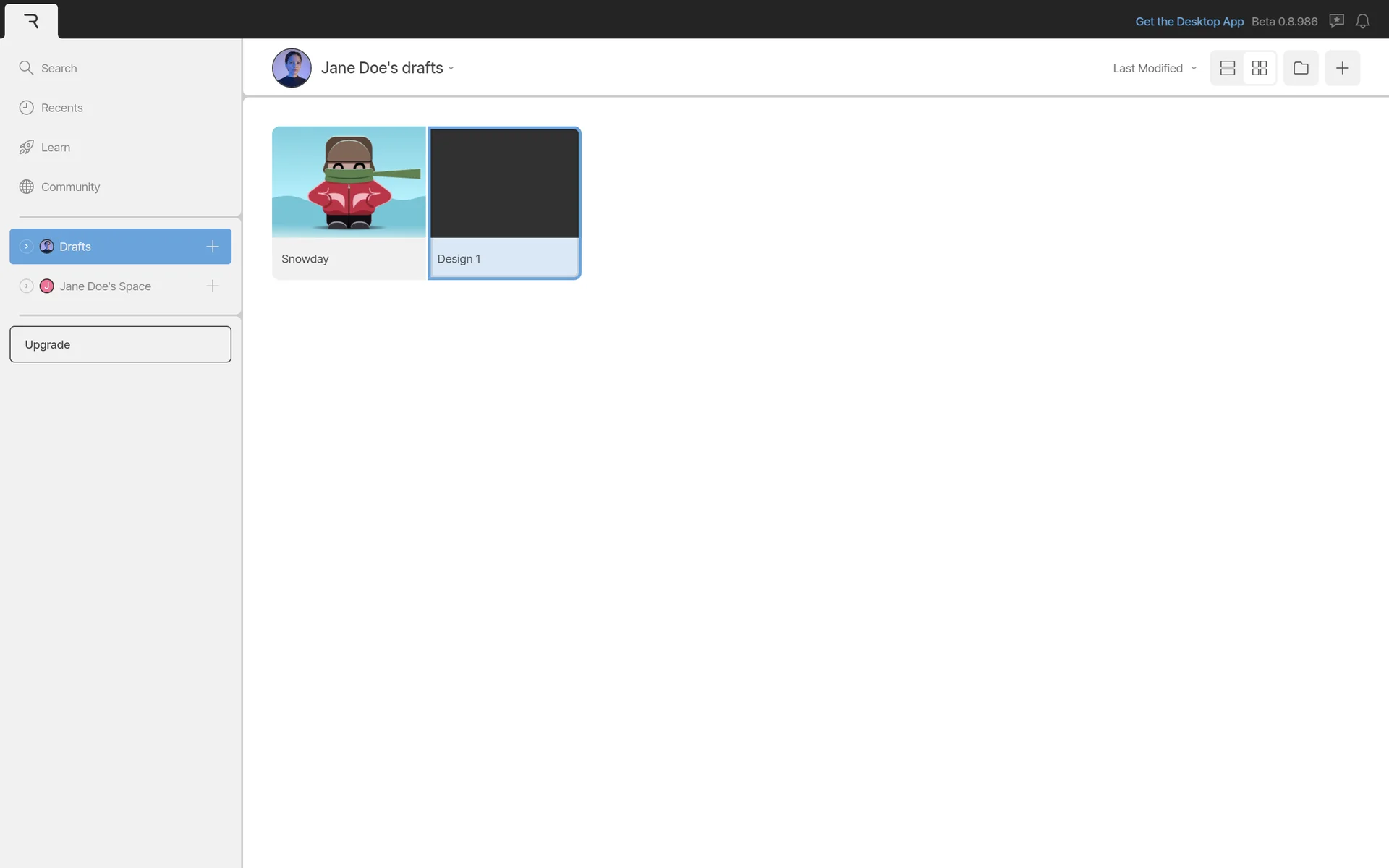Open the Learn rocket item

tap(55, 148)
